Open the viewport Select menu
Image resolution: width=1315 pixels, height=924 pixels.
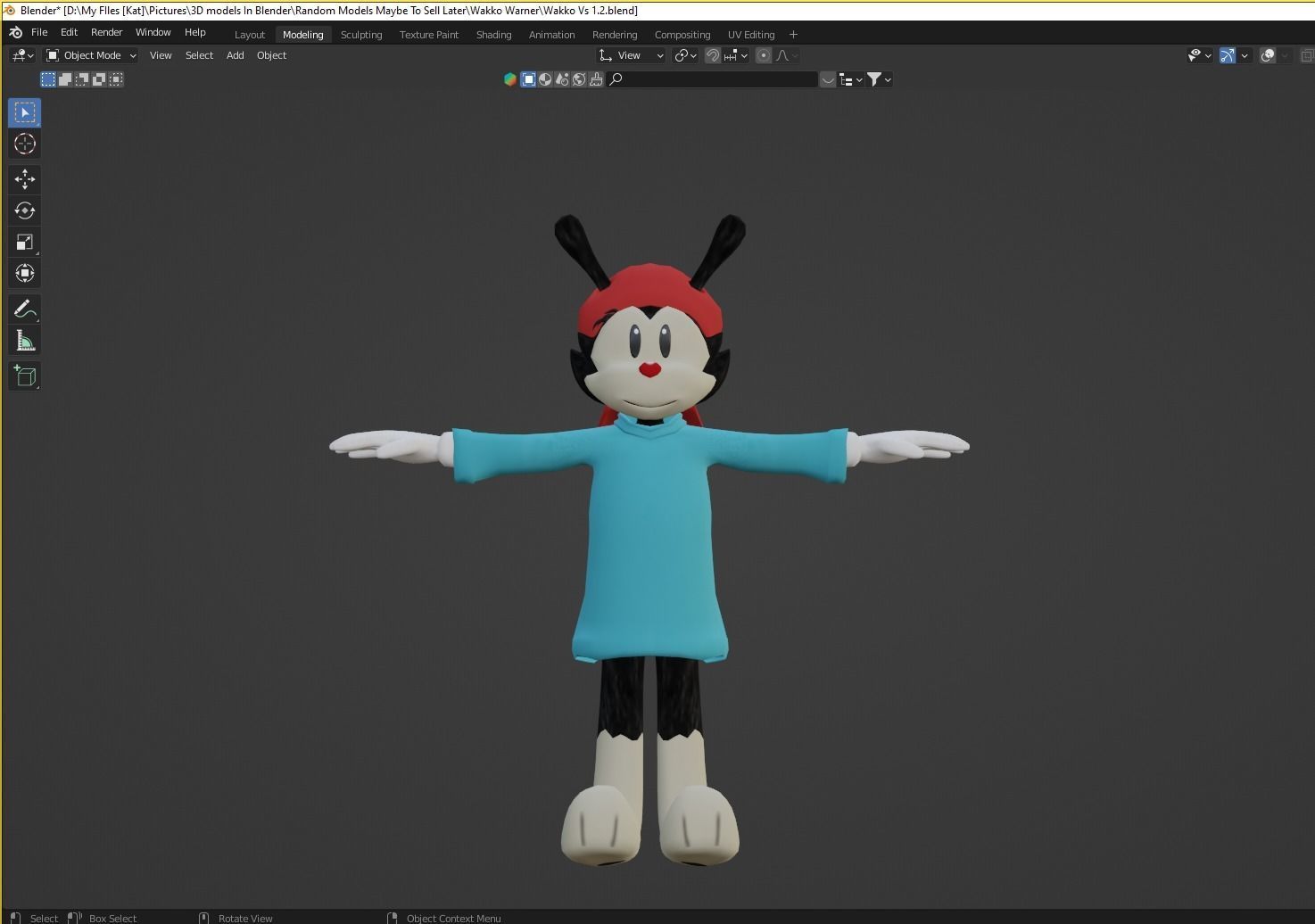[199, 55]
